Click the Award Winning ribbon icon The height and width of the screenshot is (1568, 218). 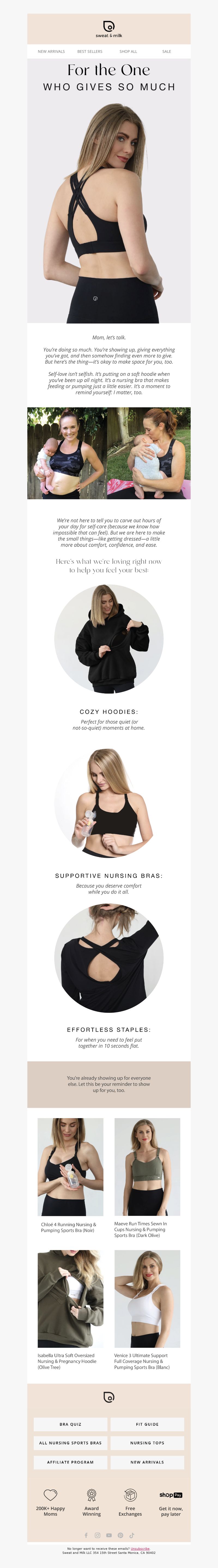pos(91,1494)
